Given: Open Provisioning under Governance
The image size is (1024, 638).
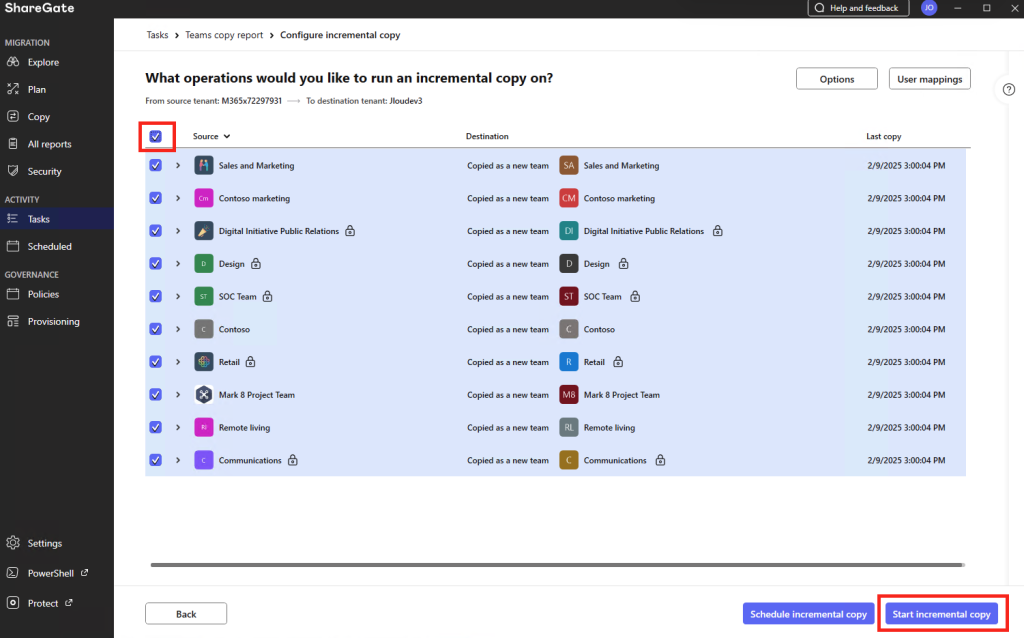Looking at the screenshot, I should click(x=57, y=322).
